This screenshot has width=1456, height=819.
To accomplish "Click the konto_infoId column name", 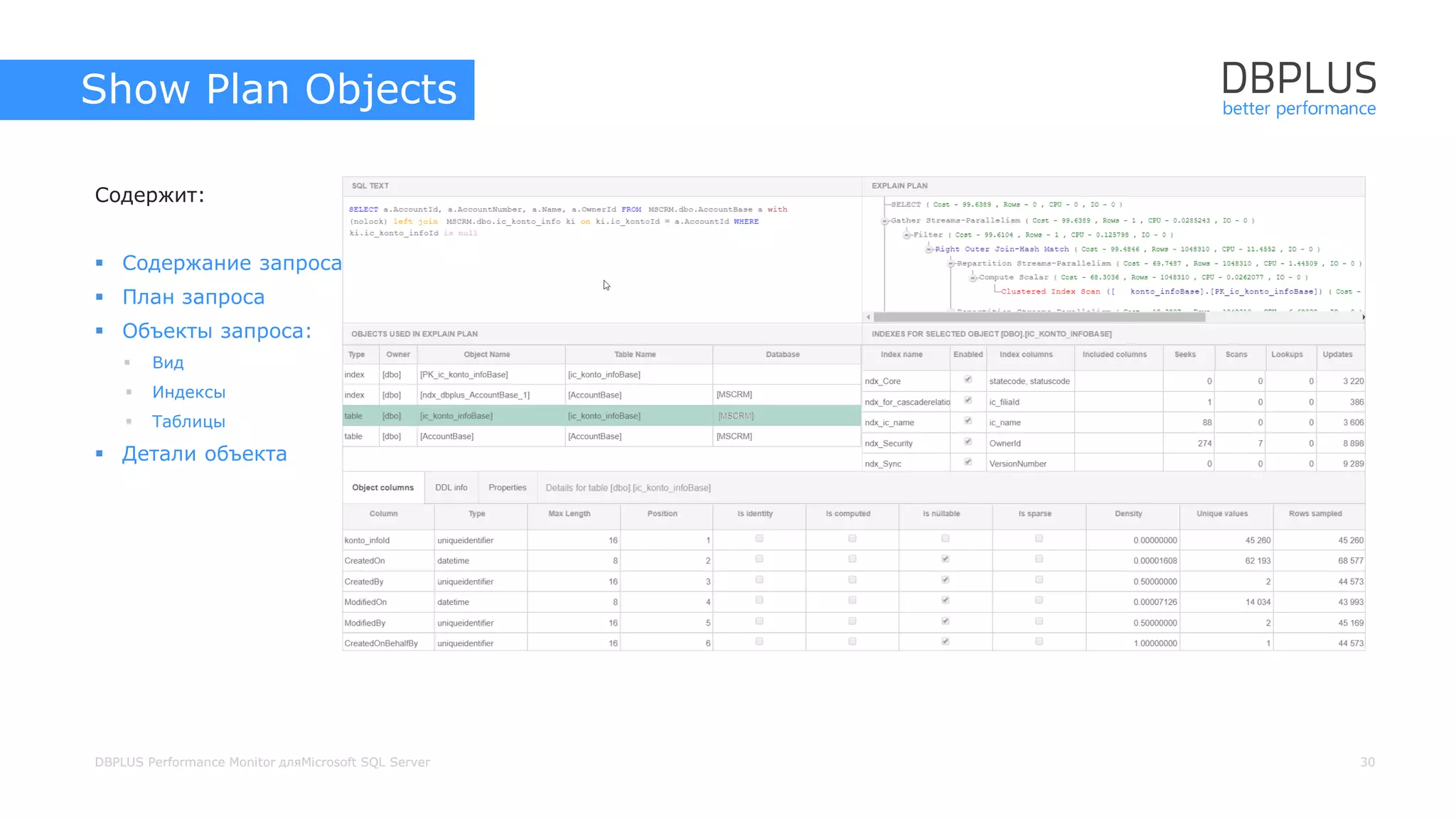I will [x=367, y=541].
